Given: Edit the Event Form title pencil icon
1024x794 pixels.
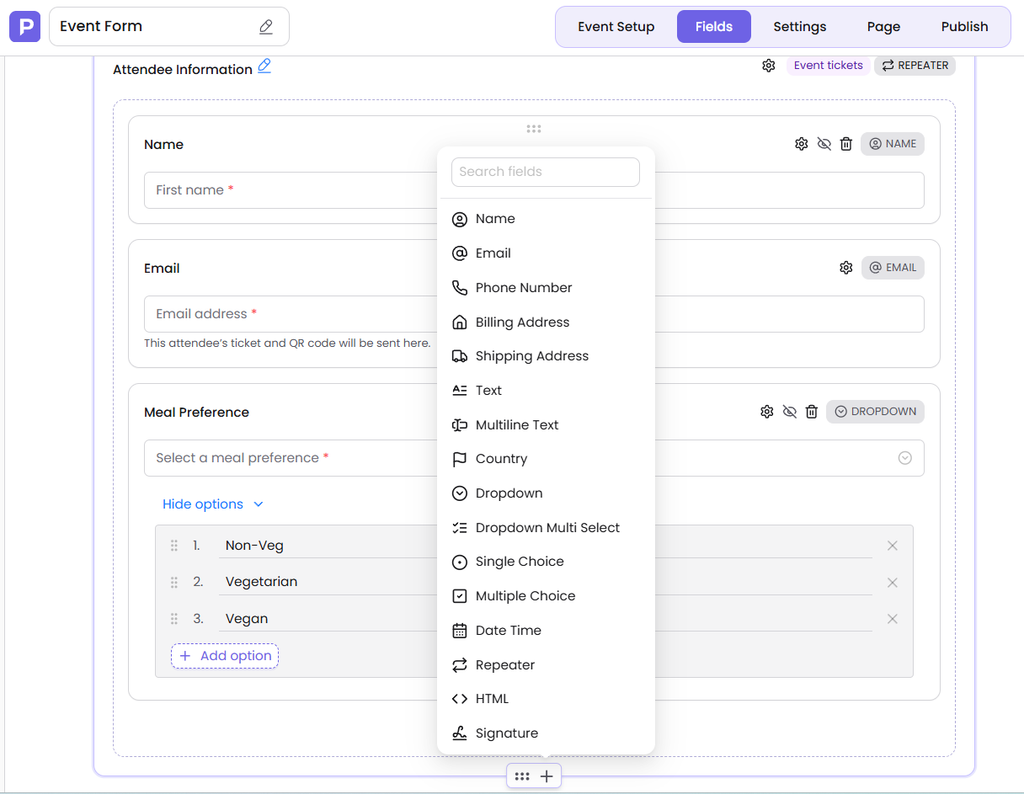Looking at the screenshot, I should pos(266,27).
